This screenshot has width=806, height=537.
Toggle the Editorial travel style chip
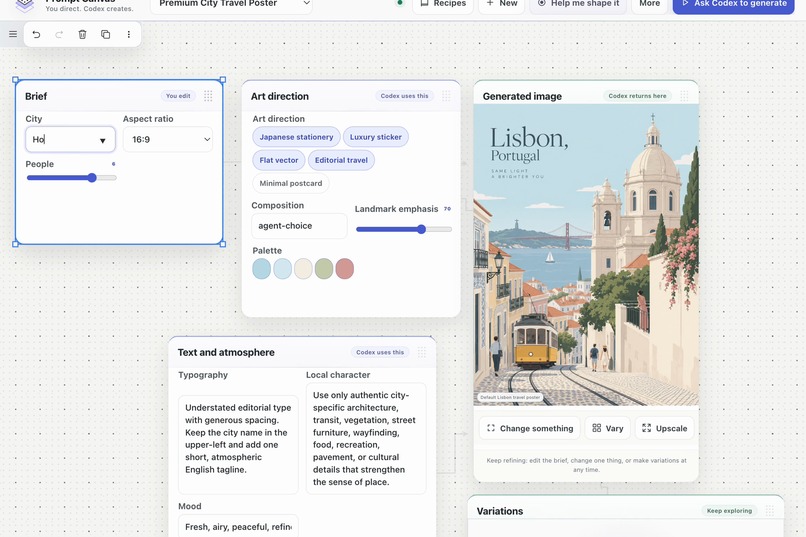tap(341, 160)
